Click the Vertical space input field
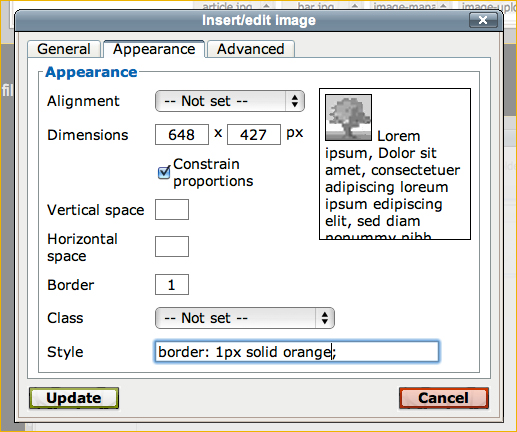The height and width of the screenshot is (432, 517). click(172, 210)
